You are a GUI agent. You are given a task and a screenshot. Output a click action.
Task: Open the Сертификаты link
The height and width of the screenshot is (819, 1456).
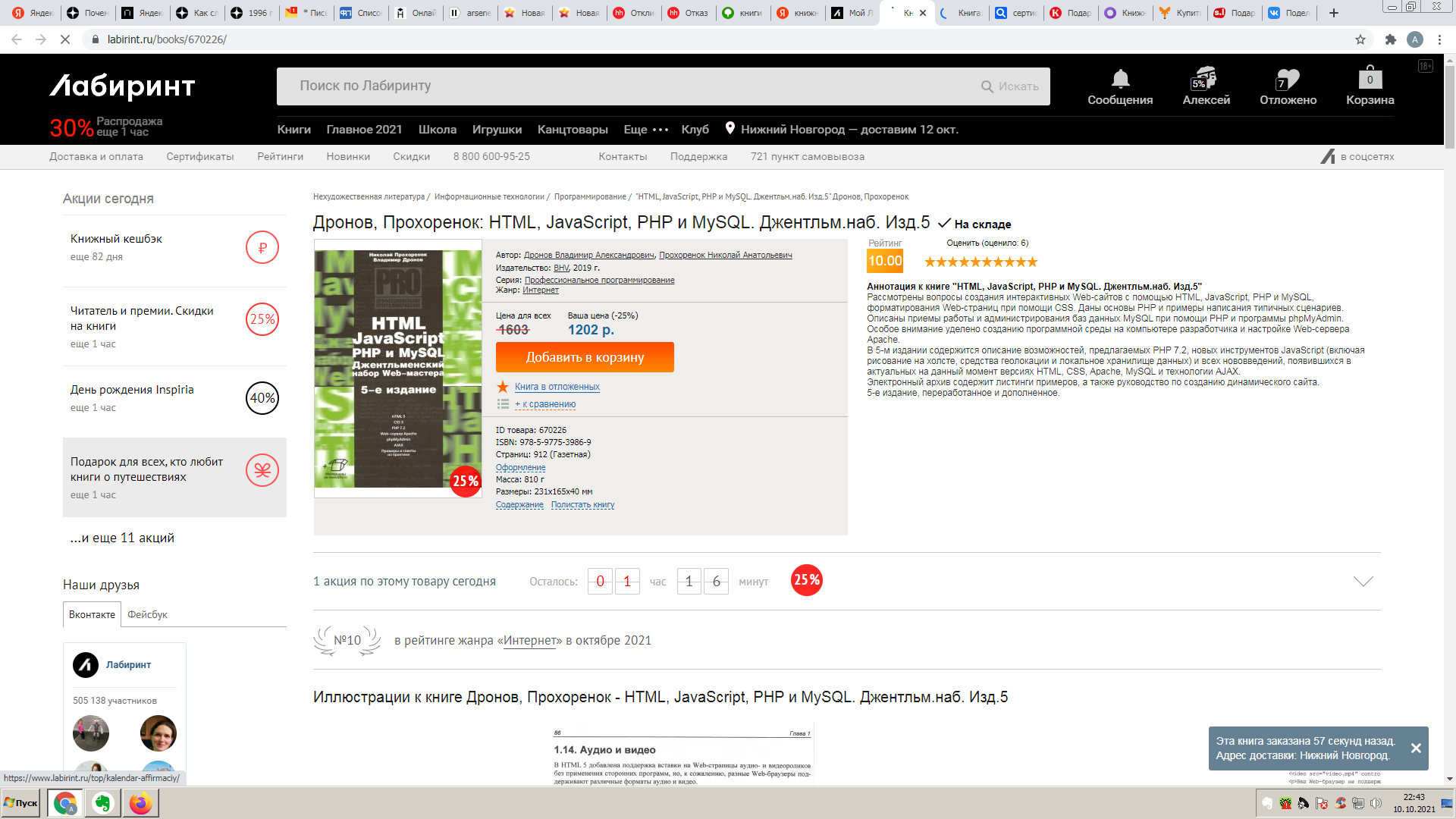tap(200, 156)
